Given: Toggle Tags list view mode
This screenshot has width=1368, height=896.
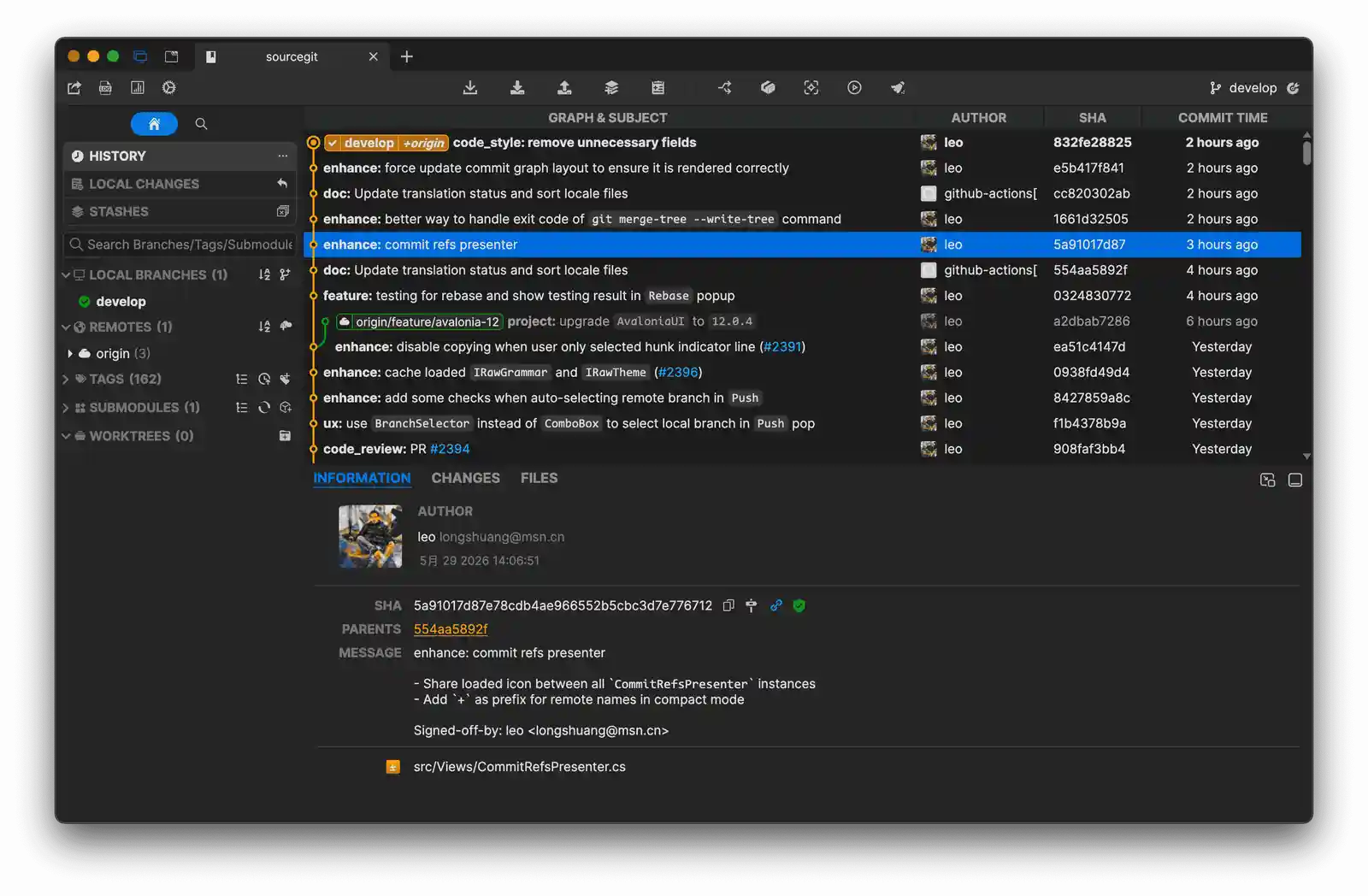Looking at the screenshot, I should click(242, 379).
